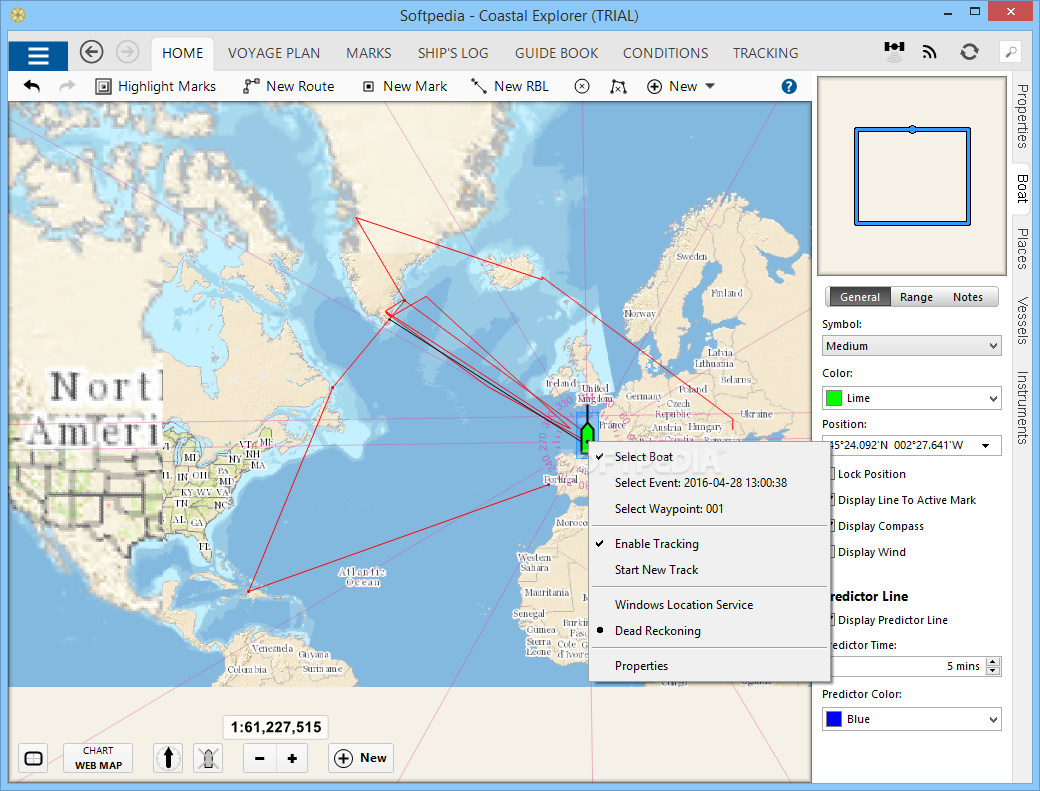Expand the toolbar New dropdown arrow
The height and width of the screenshot is (791, 1040).
click(710, 86)
